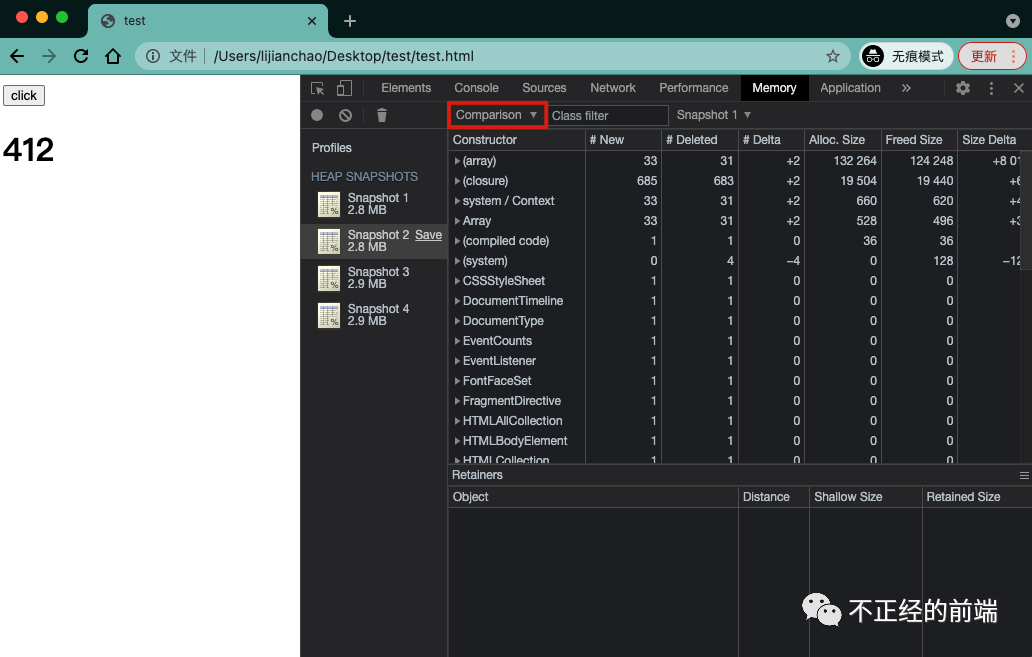Select Snapshot 1 in heap snapshots

pos(374,204)
